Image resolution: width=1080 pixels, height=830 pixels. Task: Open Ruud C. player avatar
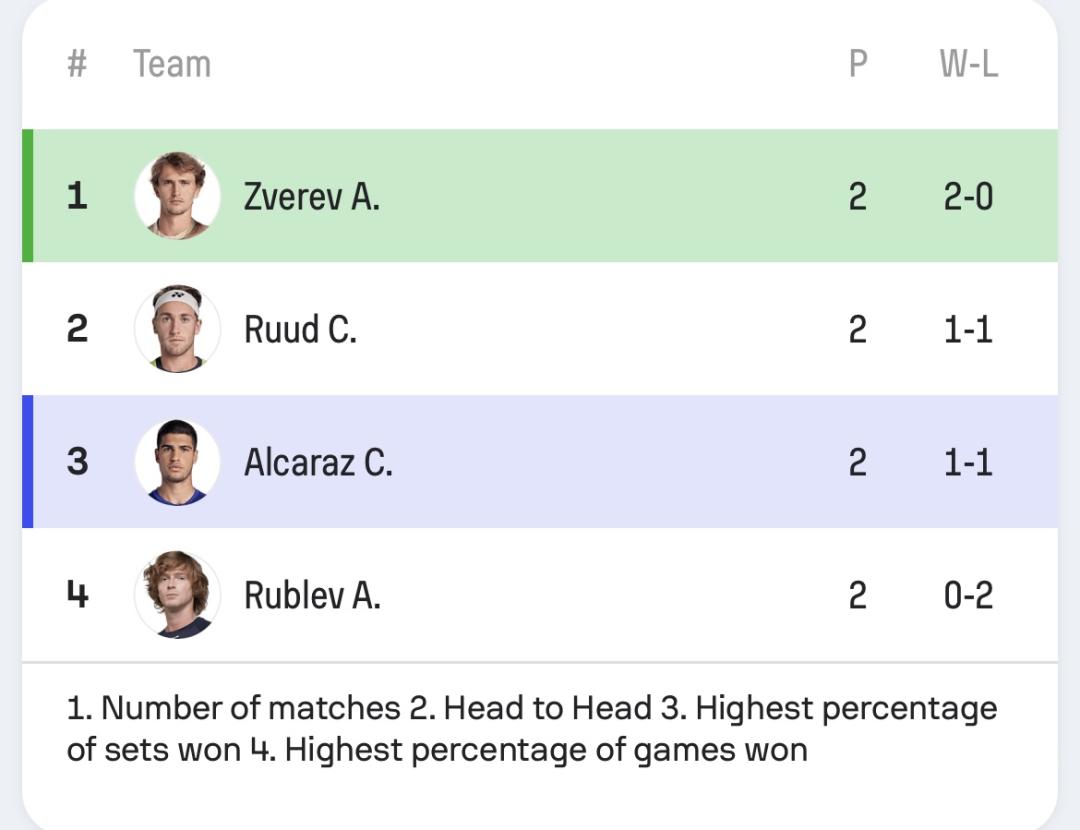(177, 329)
